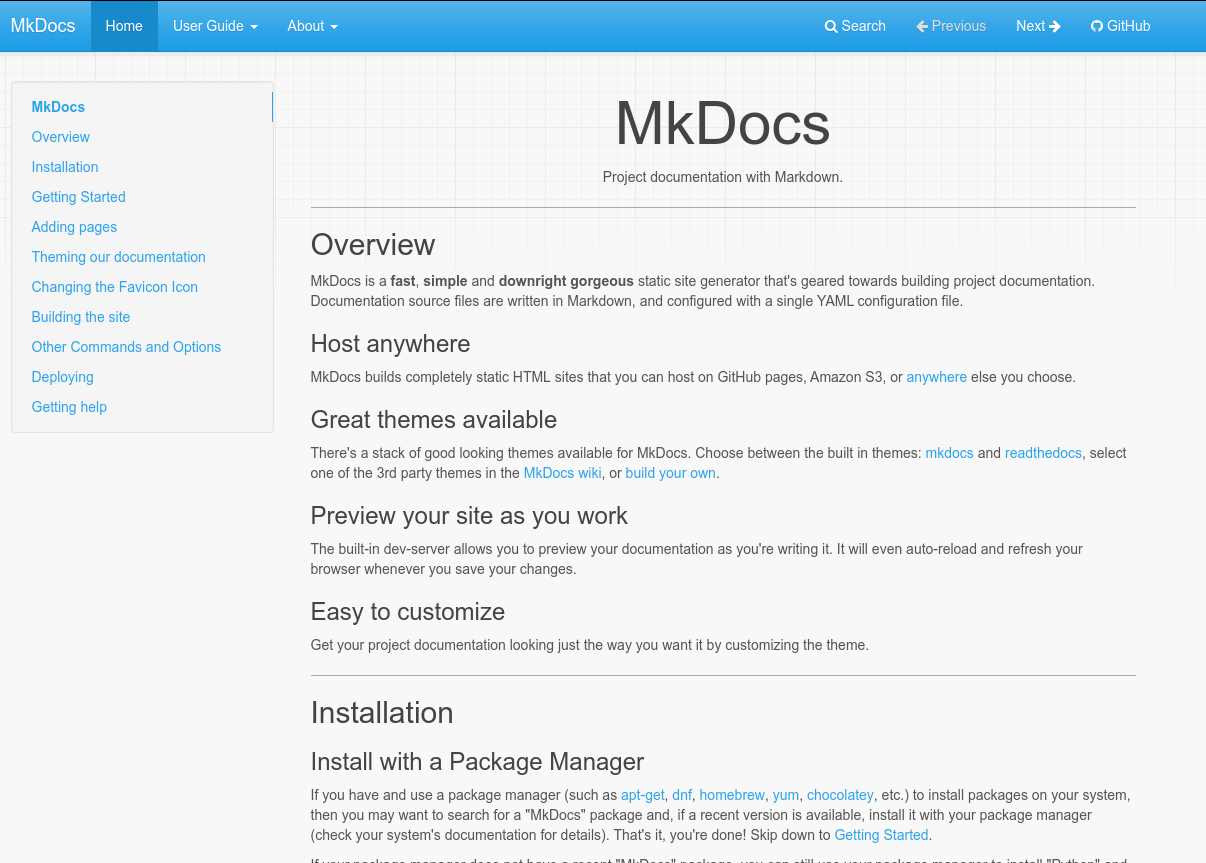Open Other Commands and Options entry
The height and width of the screenshot is (863, 1206).
pyautogui.click(x=127, y=347)
